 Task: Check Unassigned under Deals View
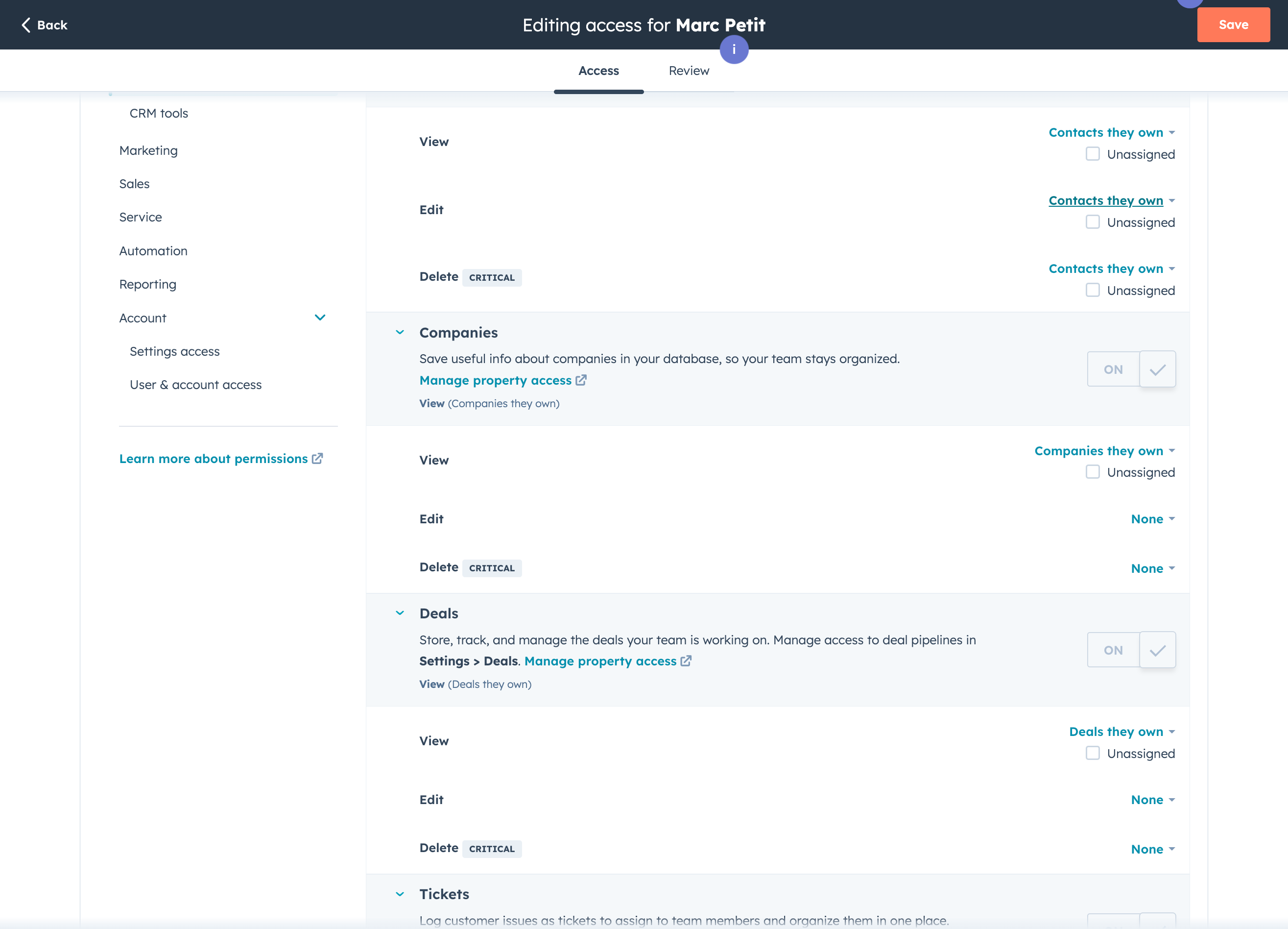point(1093,754)
